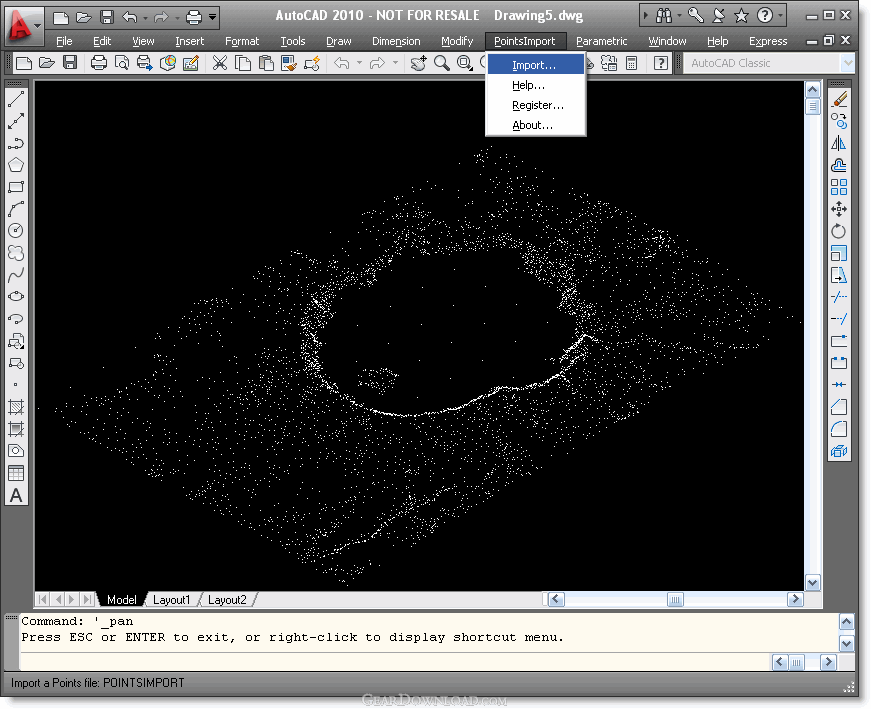This screenshot has width=871, height=709.
Task: Expand Standard toolbar redo list arrow
Action: (395, 63)
